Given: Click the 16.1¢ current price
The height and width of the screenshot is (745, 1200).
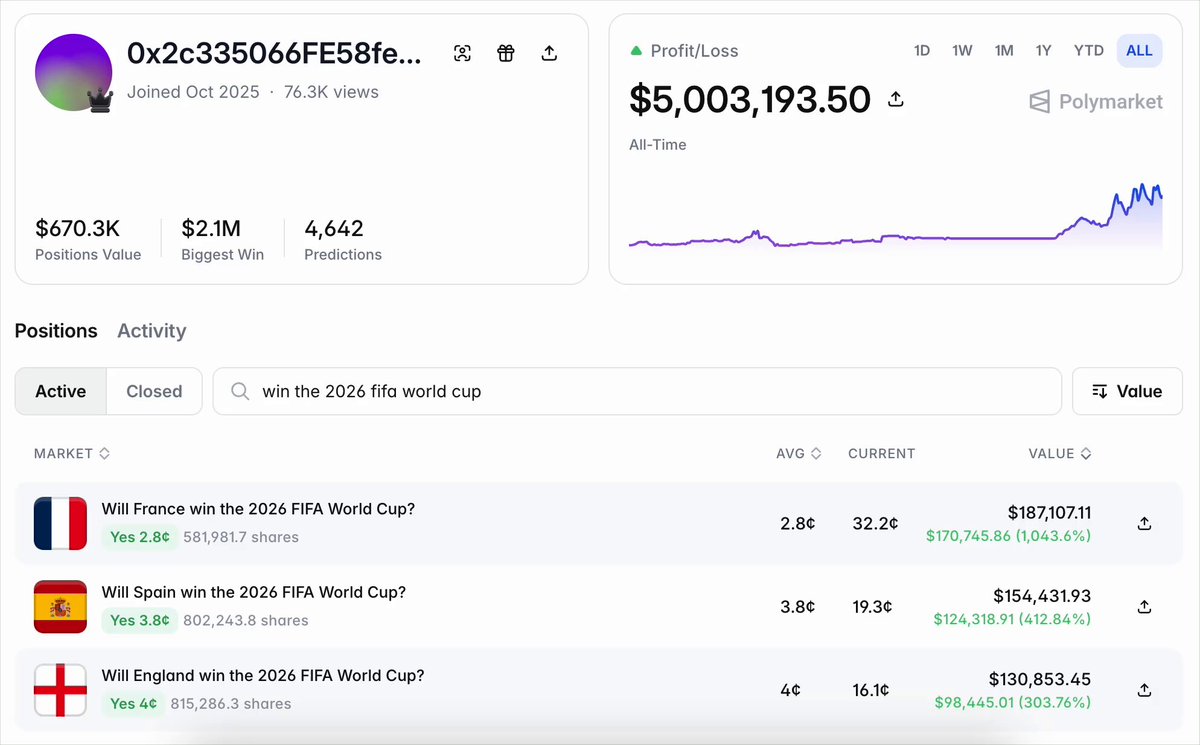Looking at the screenshot, I should pyautogui.click(x=872, y=690).
